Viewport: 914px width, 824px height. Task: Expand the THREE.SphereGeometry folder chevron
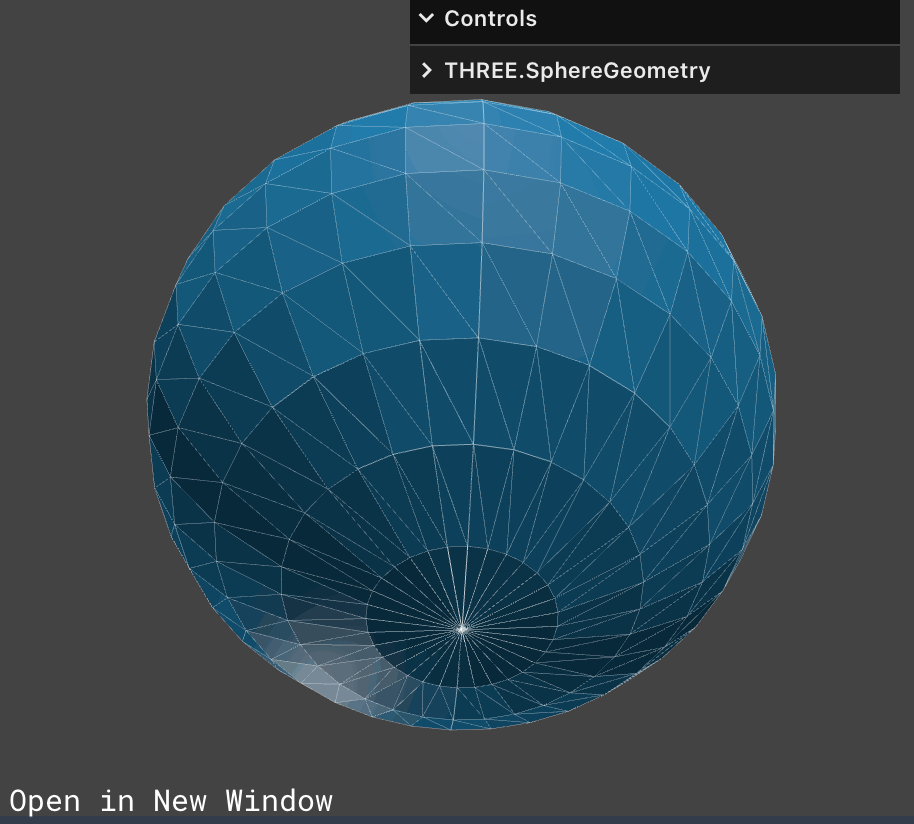tap(427, 71)
